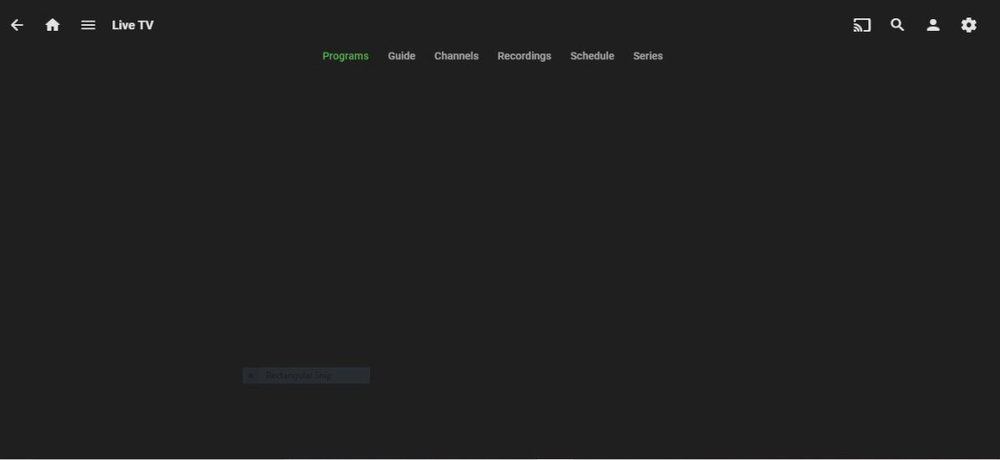Open the Schedule tab

592,56
